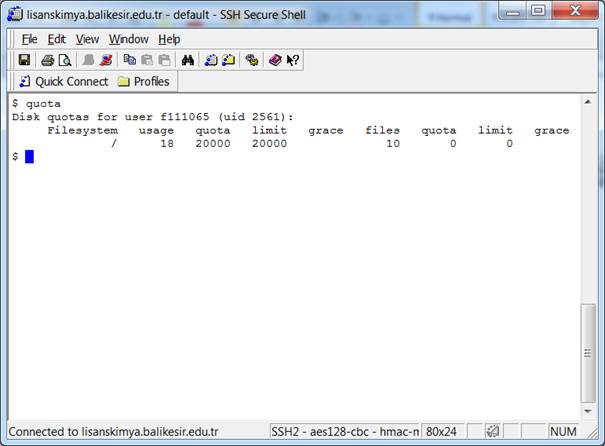The width and height of the screenshot is (605, 446).
Task: Click the Quick Connect button
Action: (x=63, y=82)
